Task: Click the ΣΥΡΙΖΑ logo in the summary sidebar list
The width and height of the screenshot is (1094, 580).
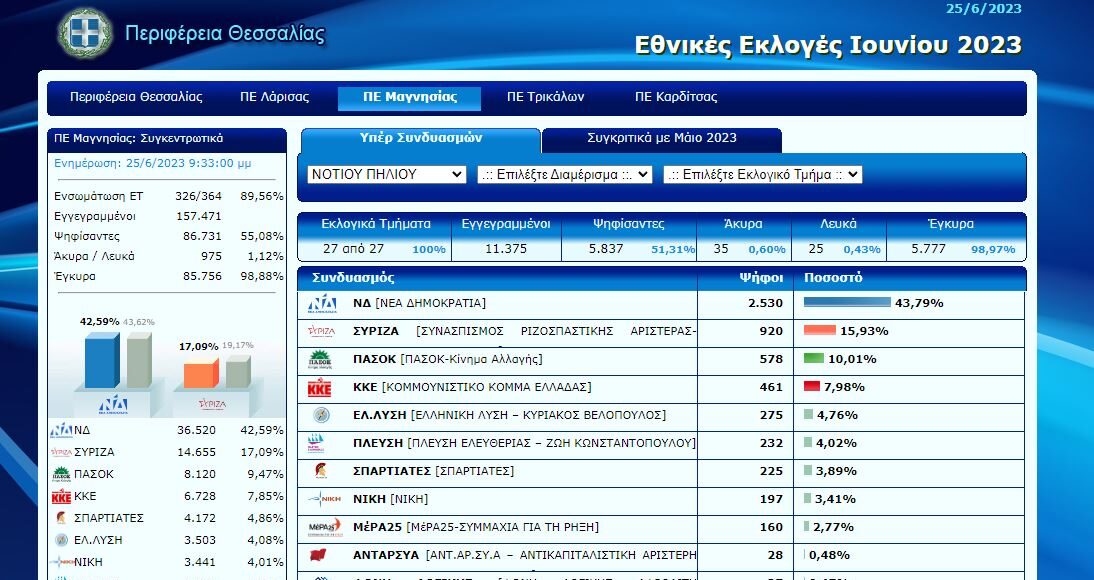Action: point(61,452)
